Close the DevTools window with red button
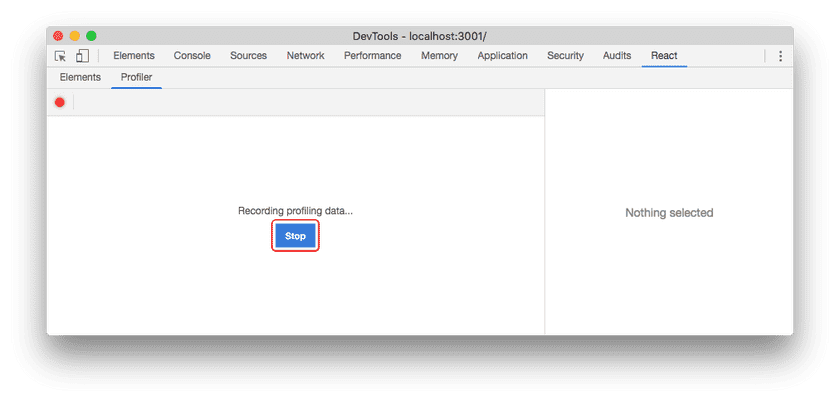Viewport: 840px width, 402px height. (58, 36)
